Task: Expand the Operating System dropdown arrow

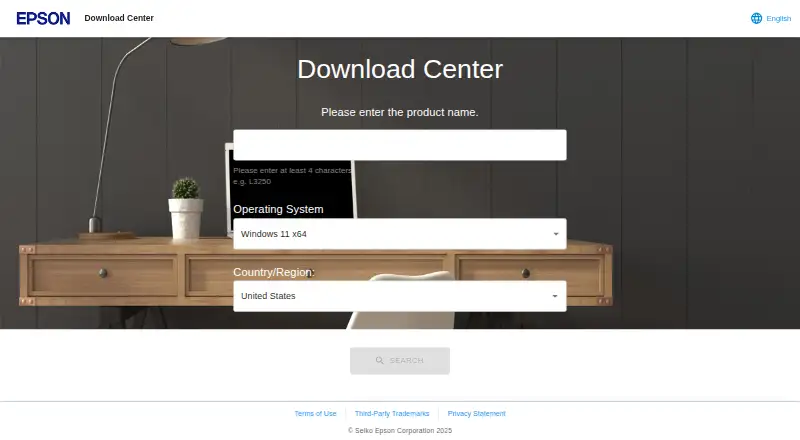Action: (x=556, y=234)
